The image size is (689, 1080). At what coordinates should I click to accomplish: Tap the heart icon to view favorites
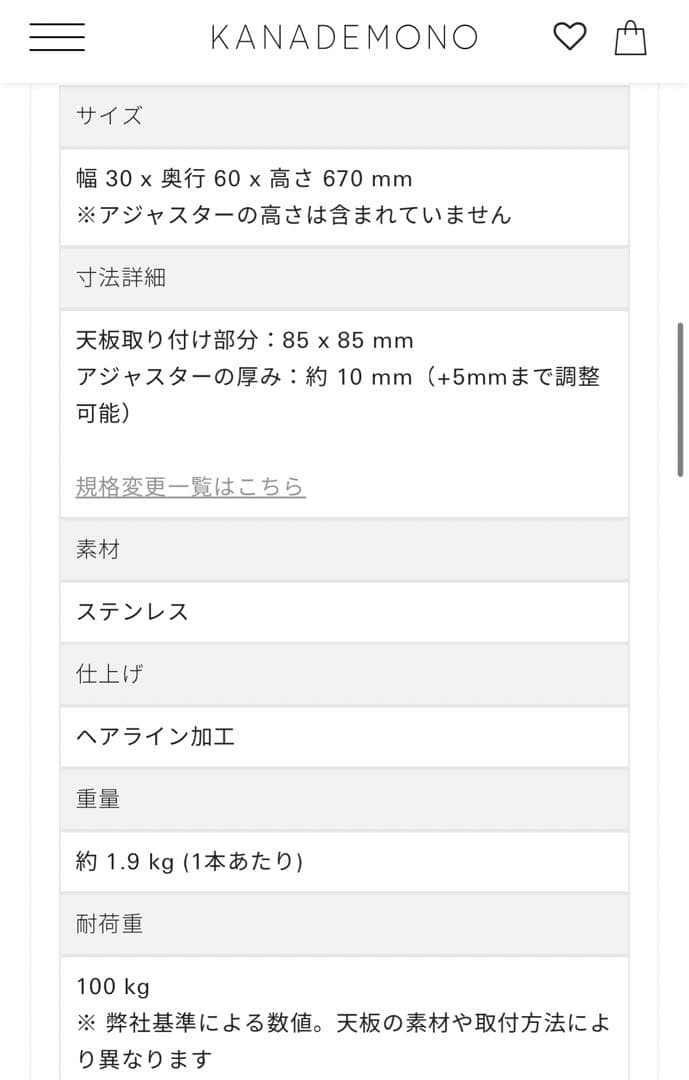point(570,37)
